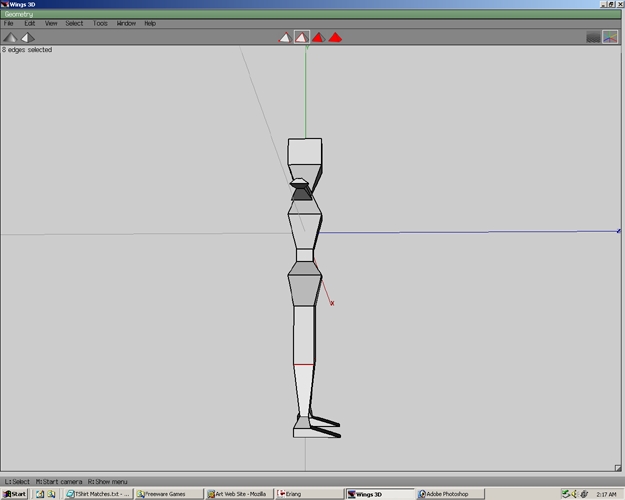Click the Wings 3D title bar icon
Screen dimensions: 625x500
4,4
